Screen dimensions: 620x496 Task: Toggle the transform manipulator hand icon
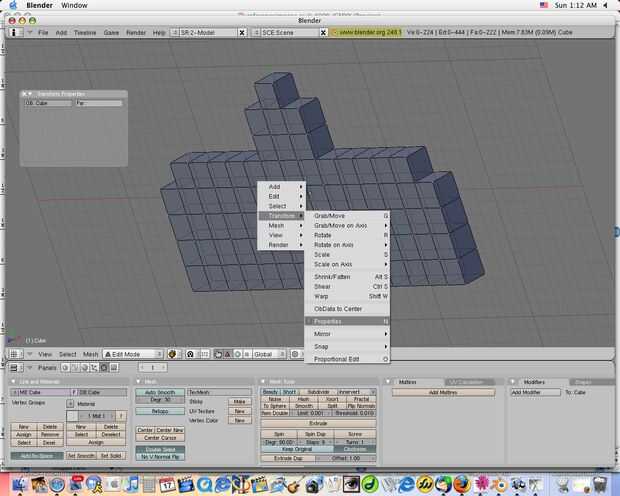tap(218, 354)
